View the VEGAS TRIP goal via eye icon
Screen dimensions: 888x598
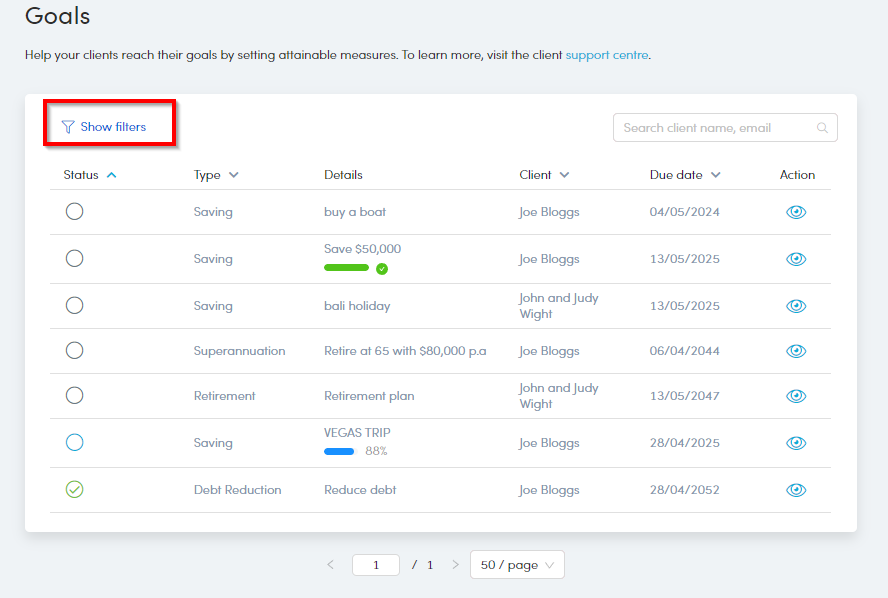796,443
